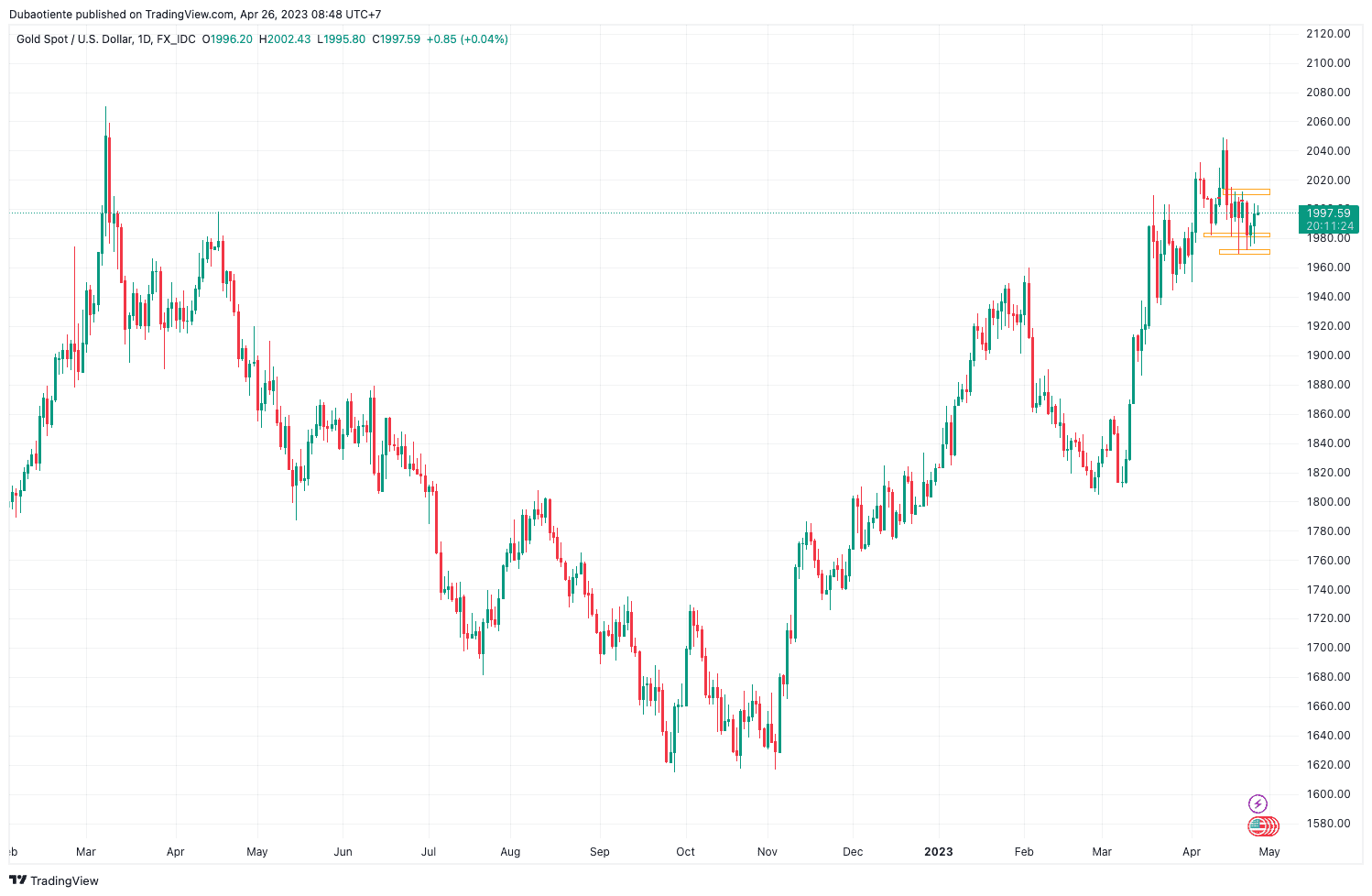Image resolution: width=1372 pixels, height=896 pixels.
Task: Click the 1820.00 price axis label
Action: 1328,473
